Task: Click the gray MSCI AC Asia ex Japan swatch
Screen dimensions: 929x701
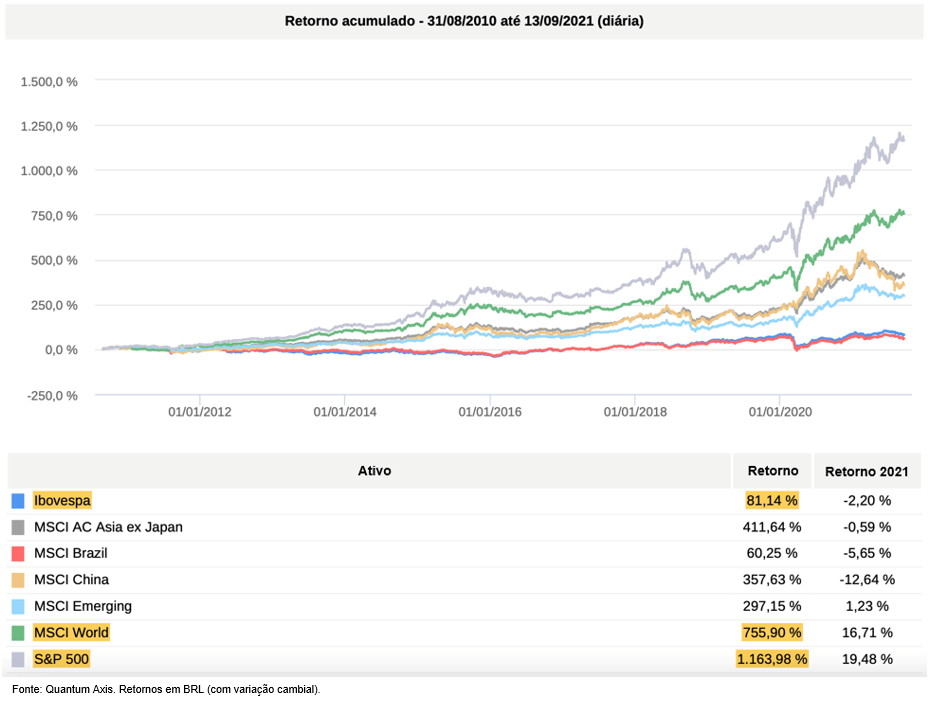Action: [18, 527]
